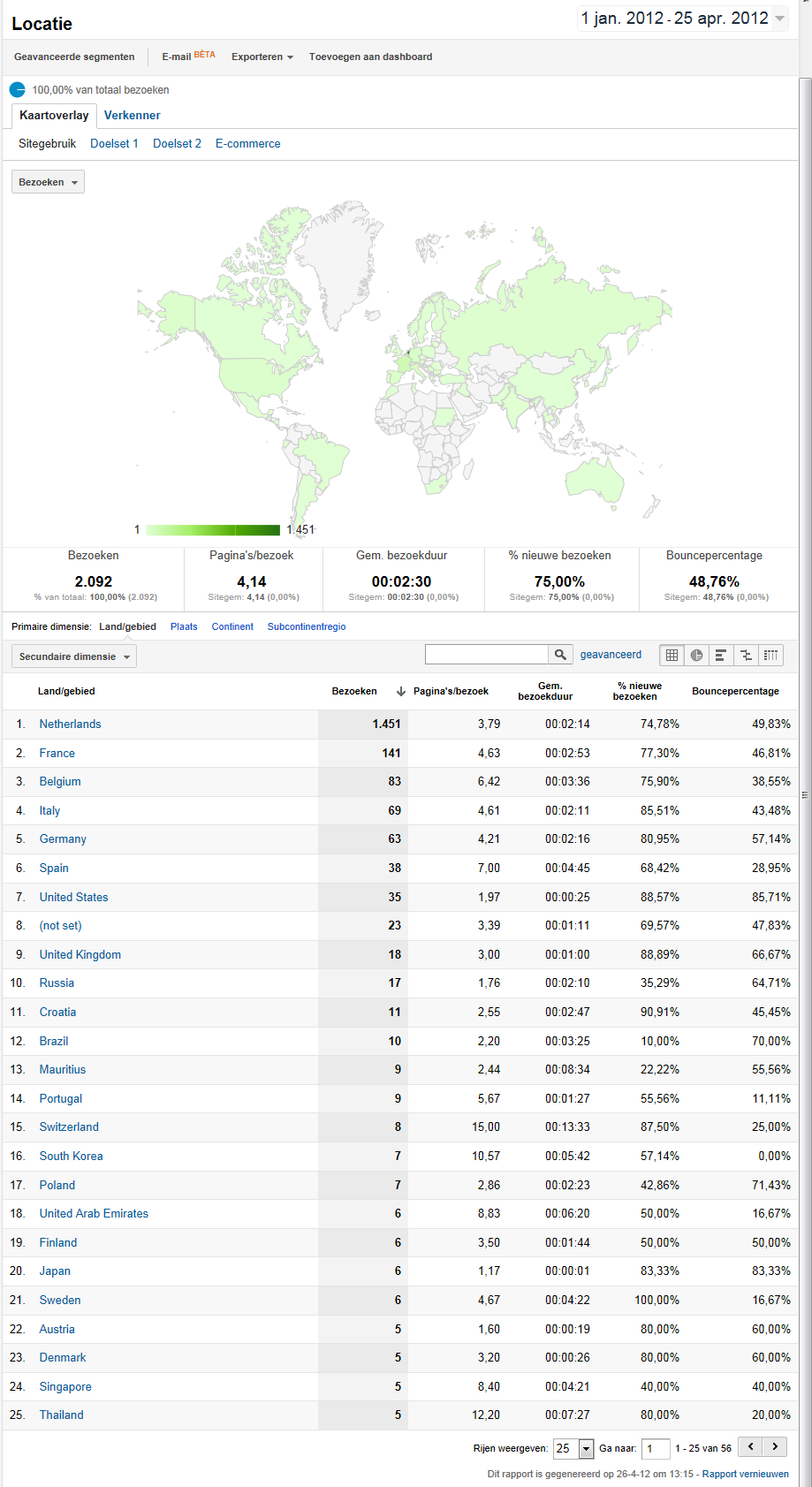
Task: Sort table by Bezoeken column
Action: click(354, 691)
